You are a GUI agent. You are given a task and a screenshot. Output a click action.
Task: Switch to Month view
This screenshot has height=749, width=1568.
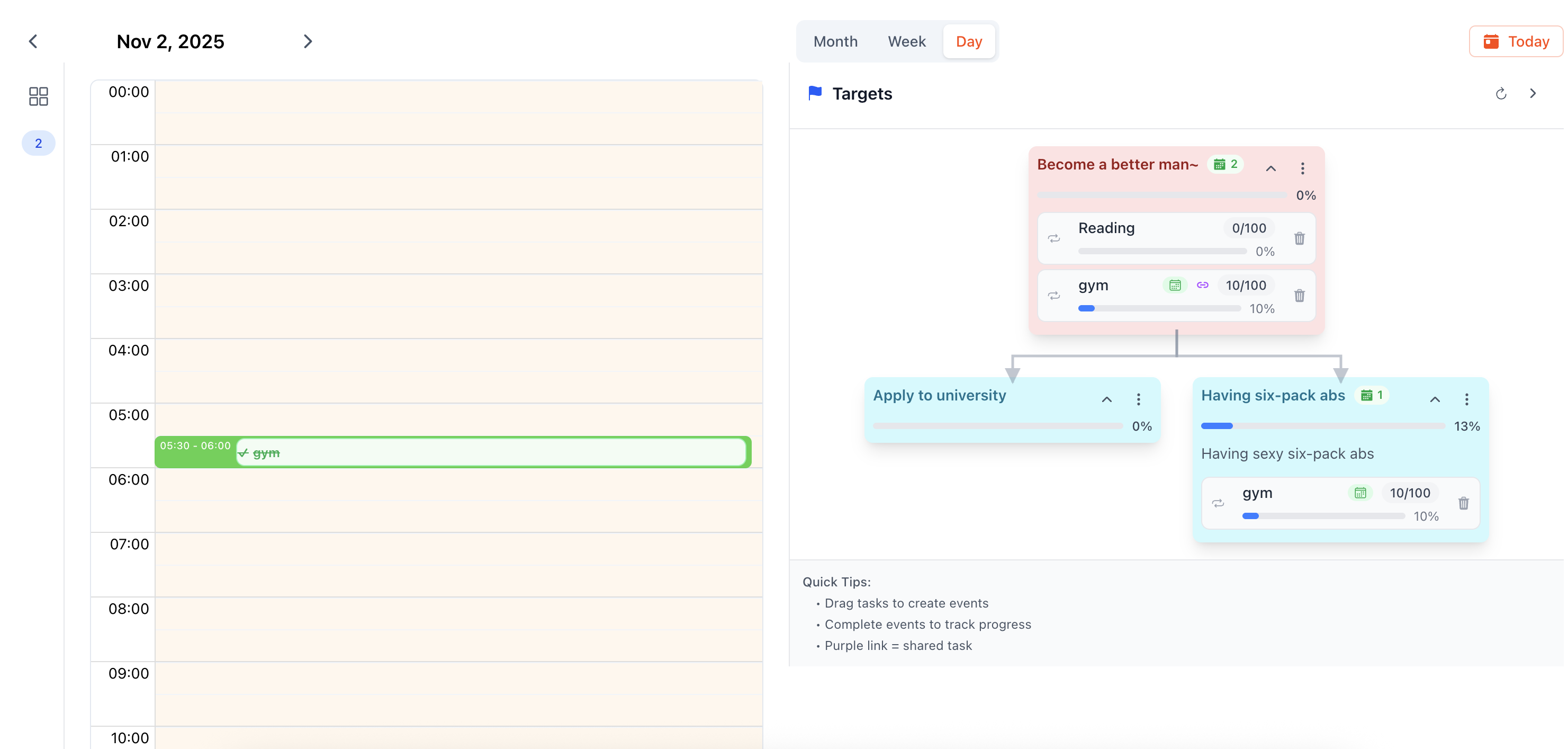(836, 41)
